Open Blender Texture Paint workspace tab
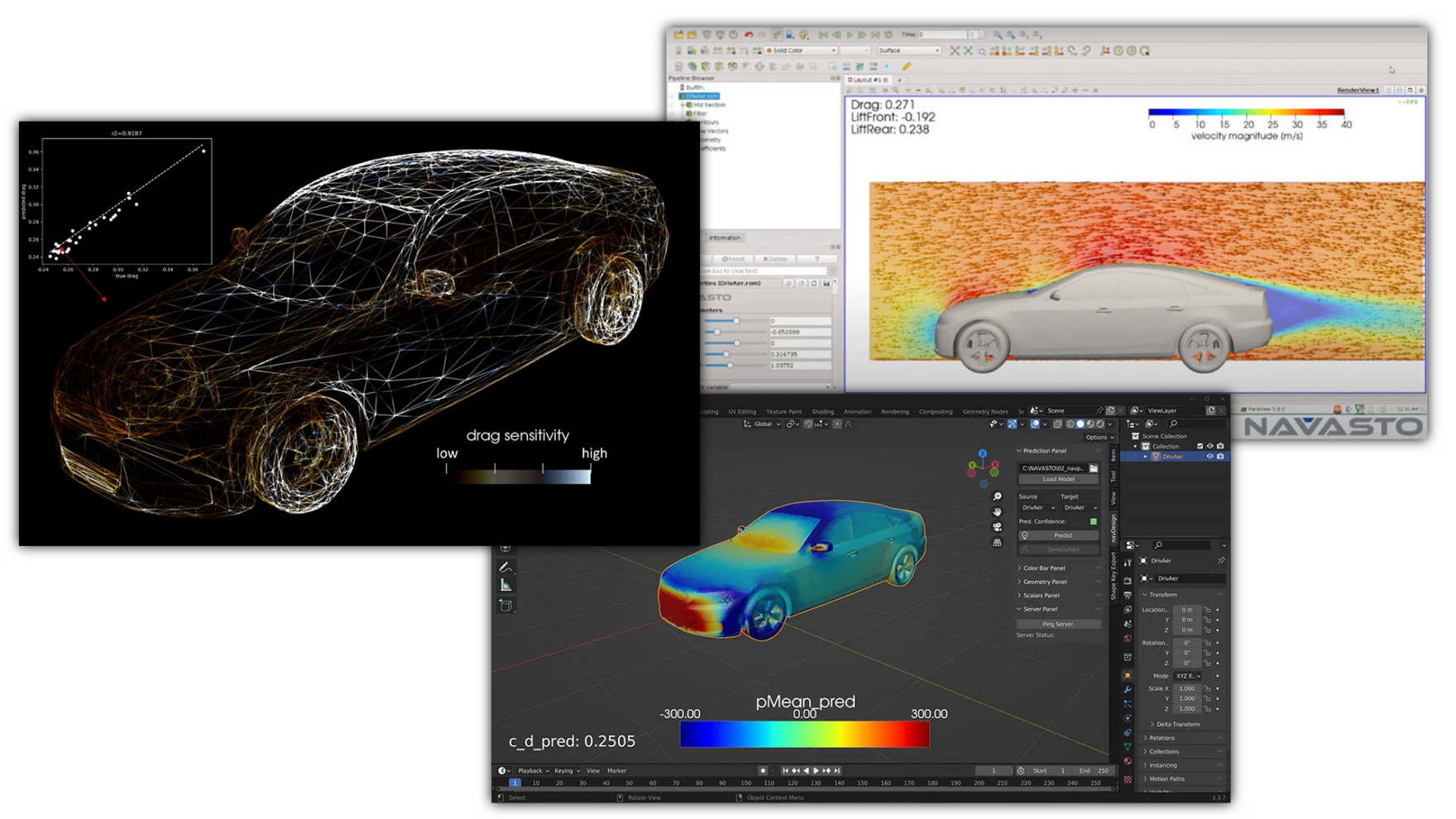 point(783,412)
